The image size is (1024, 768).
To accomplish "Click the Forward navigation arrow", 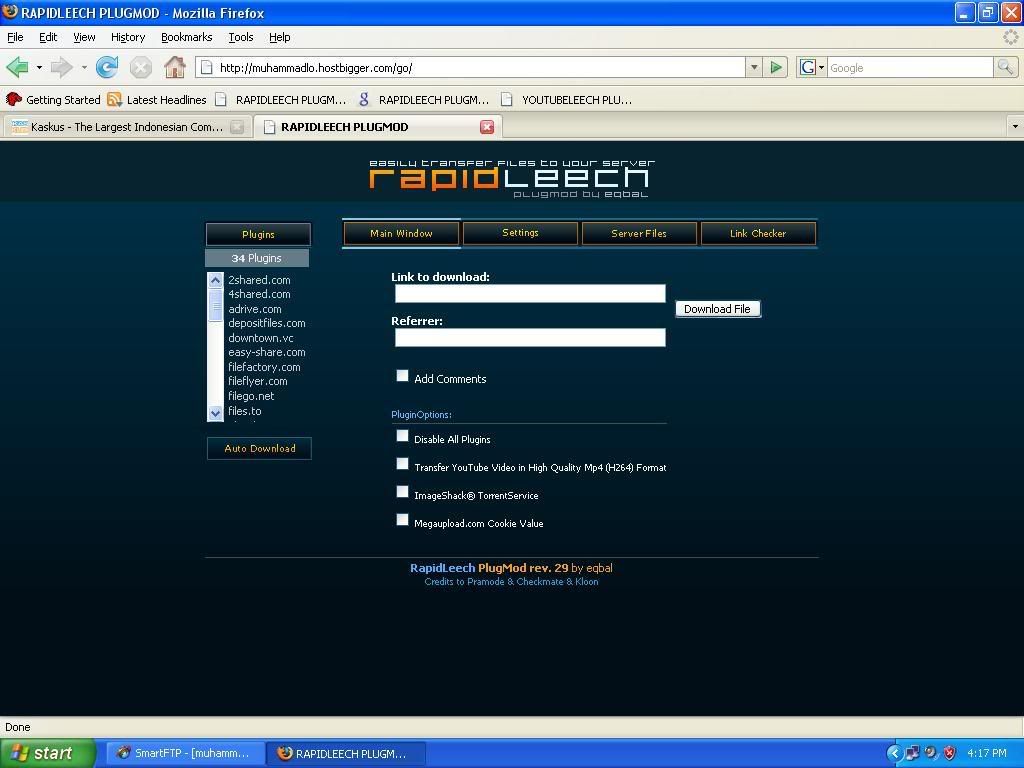I will (62, 67).
